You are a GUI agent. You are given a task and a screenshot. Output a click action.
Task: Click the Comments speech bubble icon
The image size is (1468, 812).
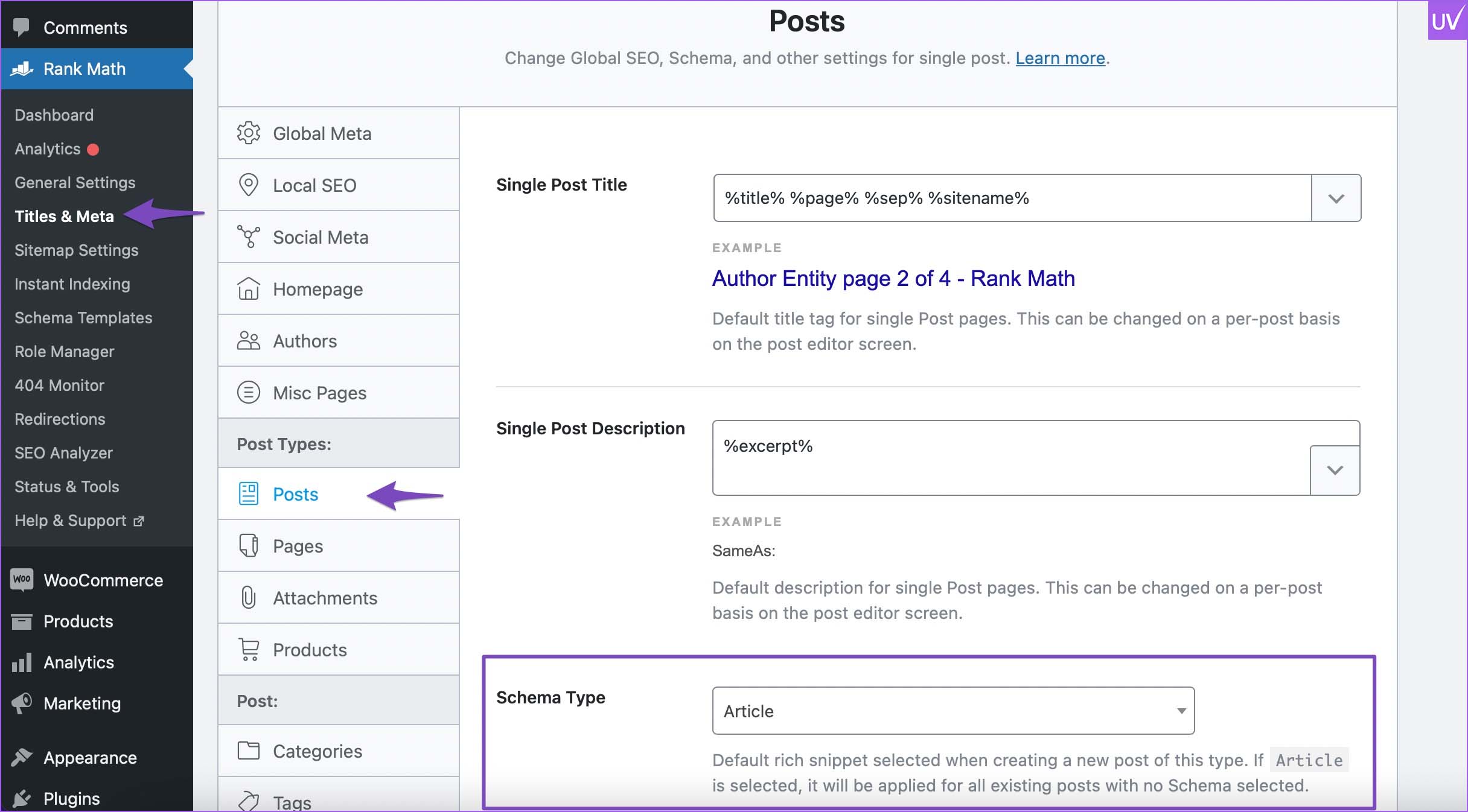click(22, 27)
